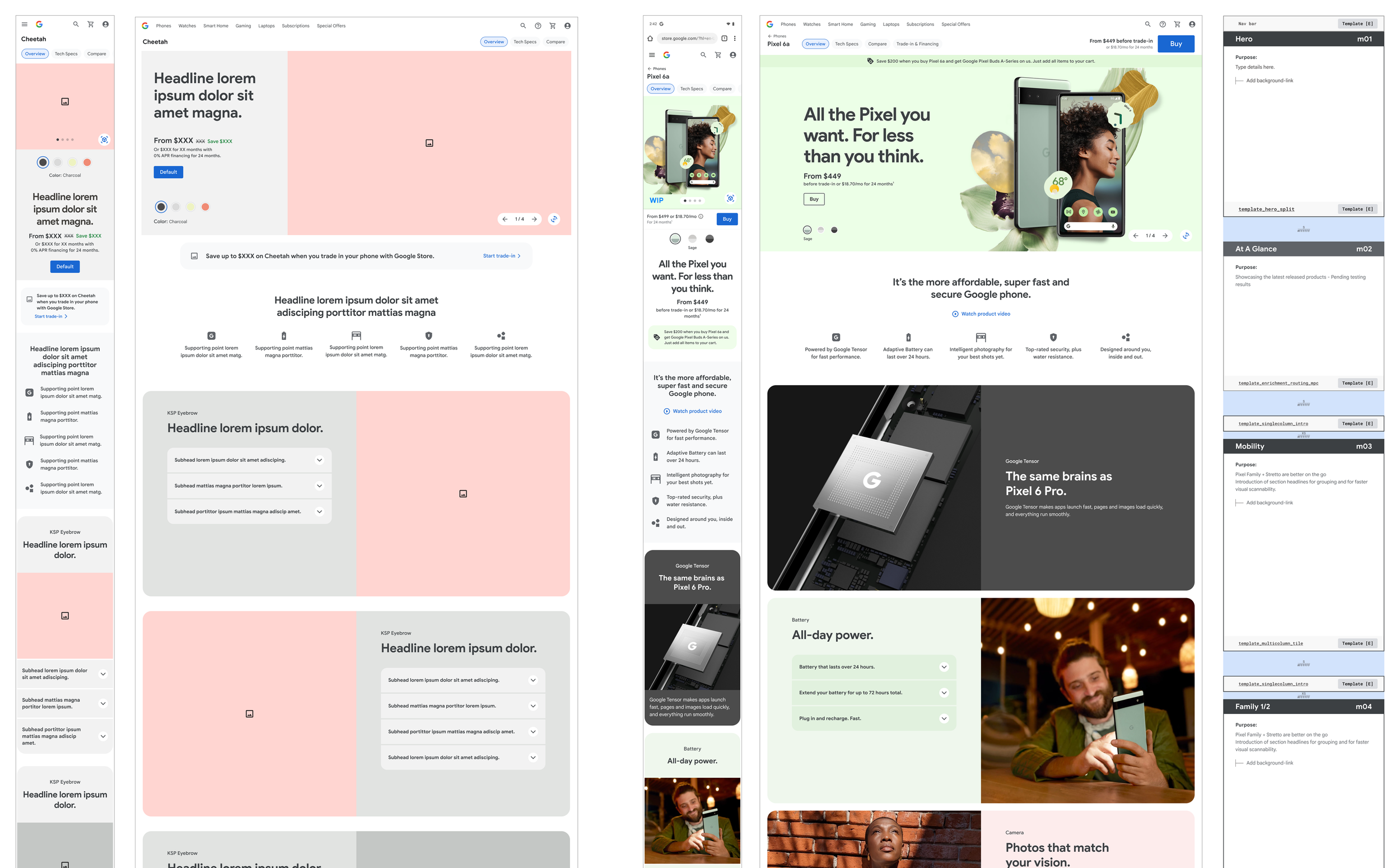The width and height of the screenshot is (1400, 868).
Task: Click search icon in Pixel 6a desktop nav
Action: click(x=1147, y=24)
